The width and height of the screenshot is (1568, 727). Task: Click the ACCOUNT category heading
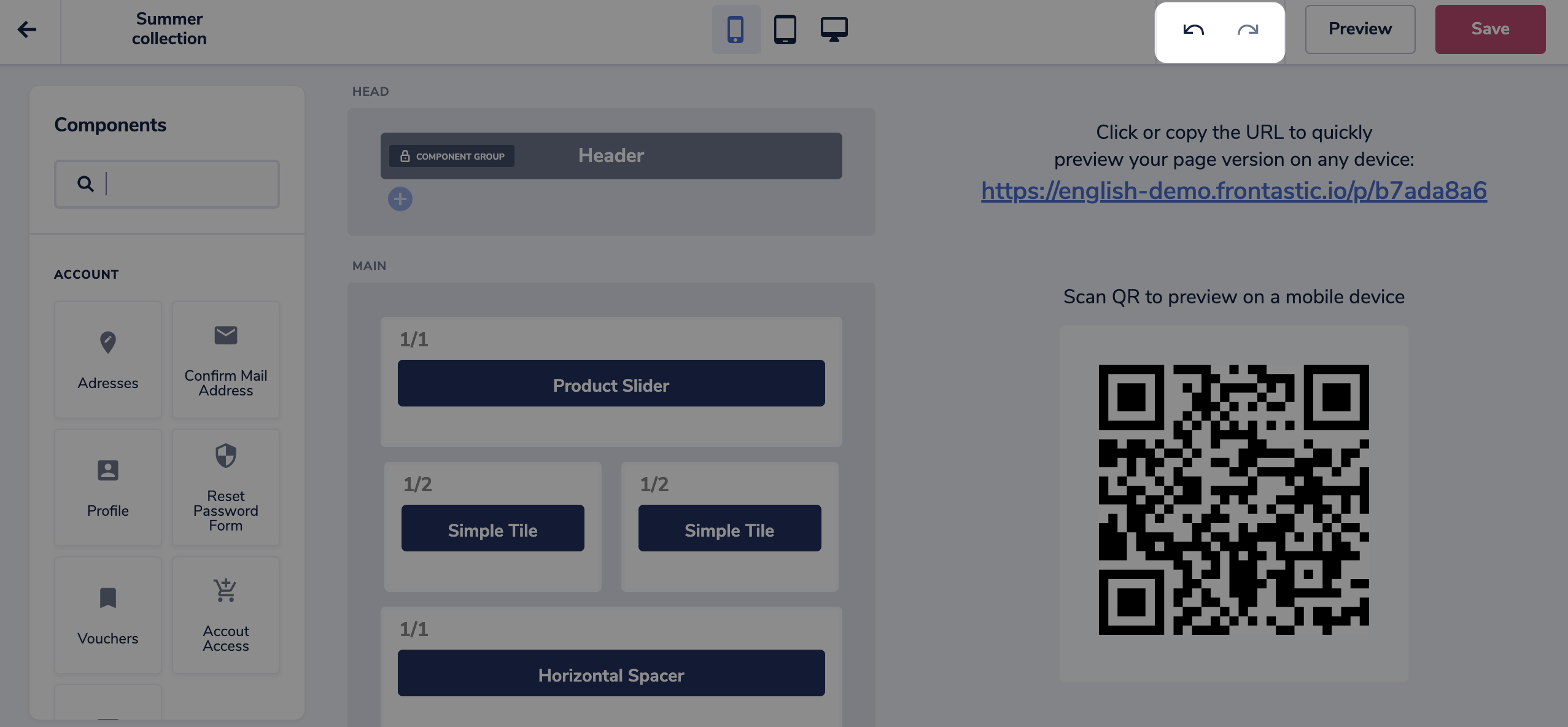87,274
